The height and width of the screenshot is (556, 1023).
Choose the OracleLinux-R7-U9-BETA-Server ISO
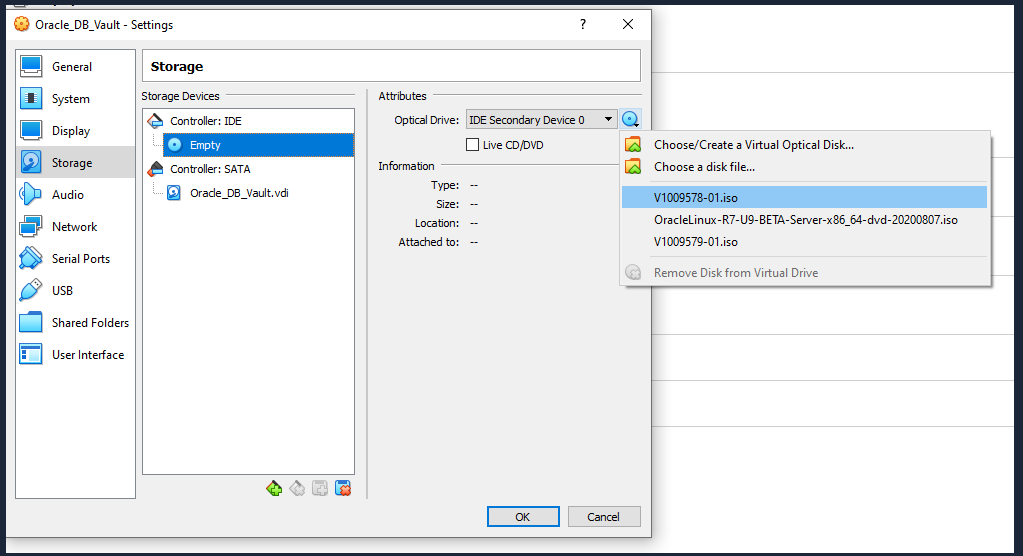tap(804, 220)
